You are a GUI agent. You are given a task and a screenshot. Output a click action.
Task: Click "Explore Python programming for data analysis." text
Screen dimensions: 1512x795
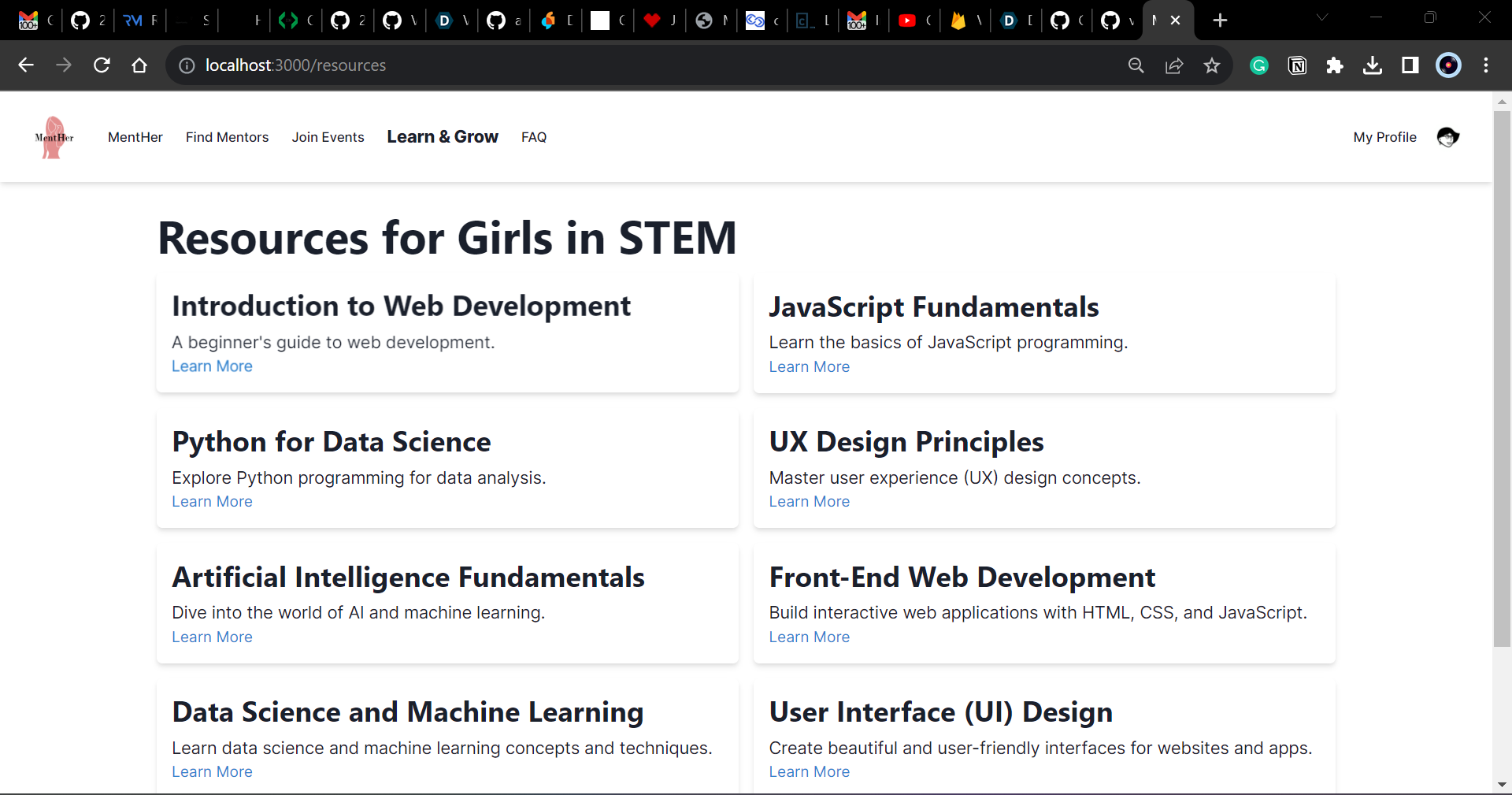click(x=359, y=478)
